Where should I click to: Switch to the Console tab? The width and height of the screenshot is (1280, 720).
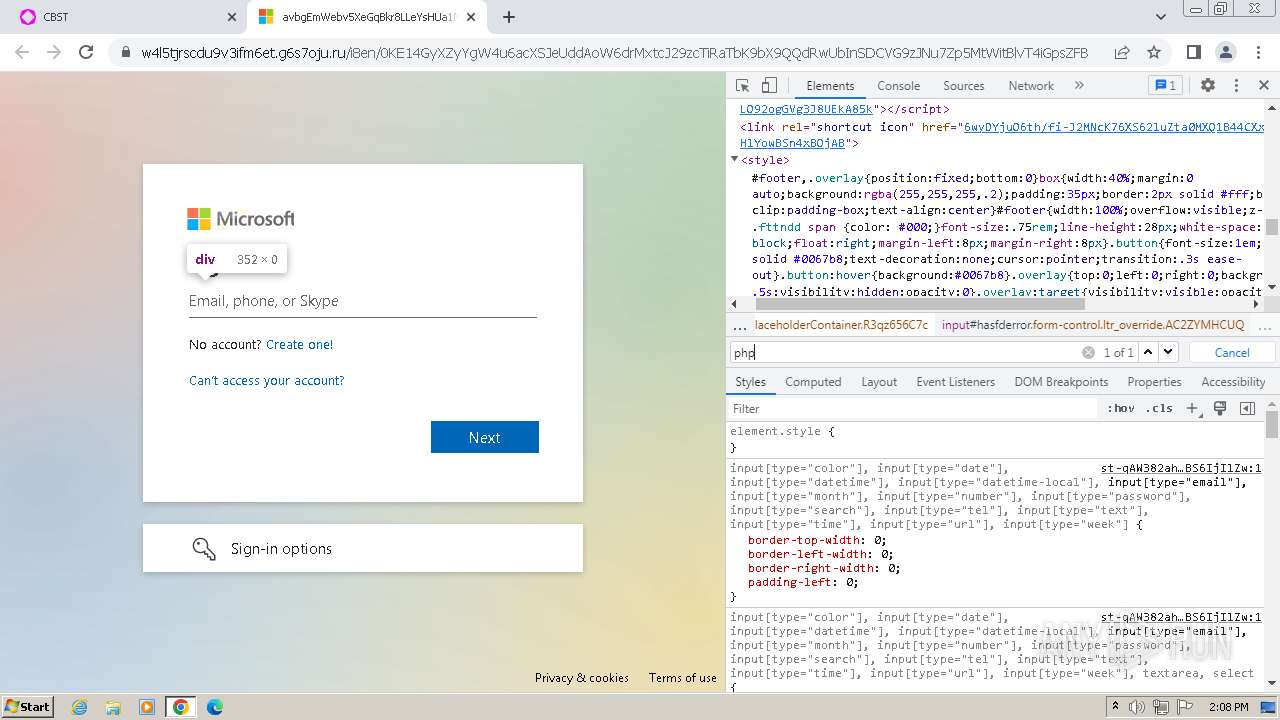point(898,86)
